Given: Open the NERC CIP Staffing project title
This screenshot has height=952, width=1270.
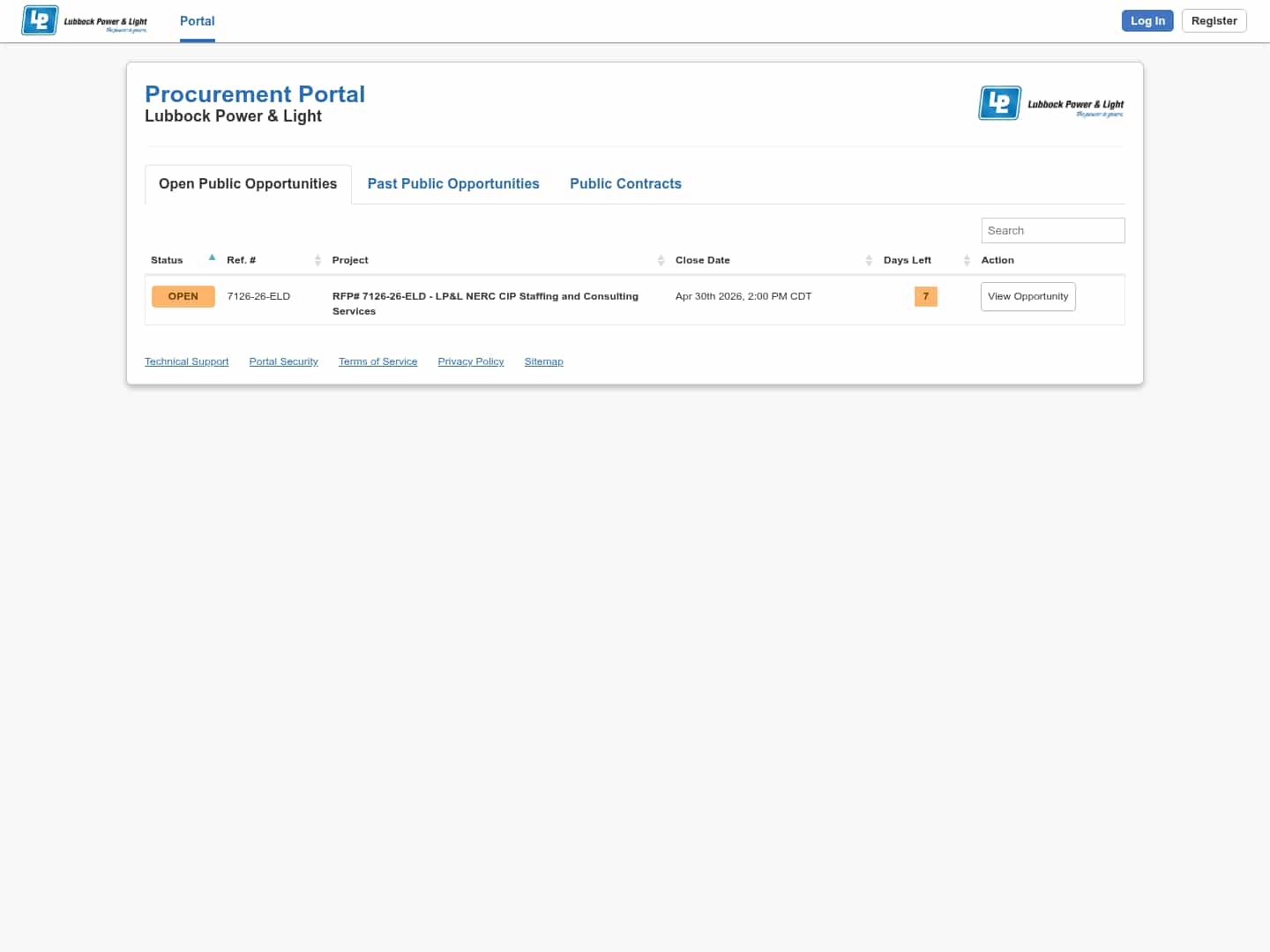Looking at the screenshot, I should pos(485,297).
